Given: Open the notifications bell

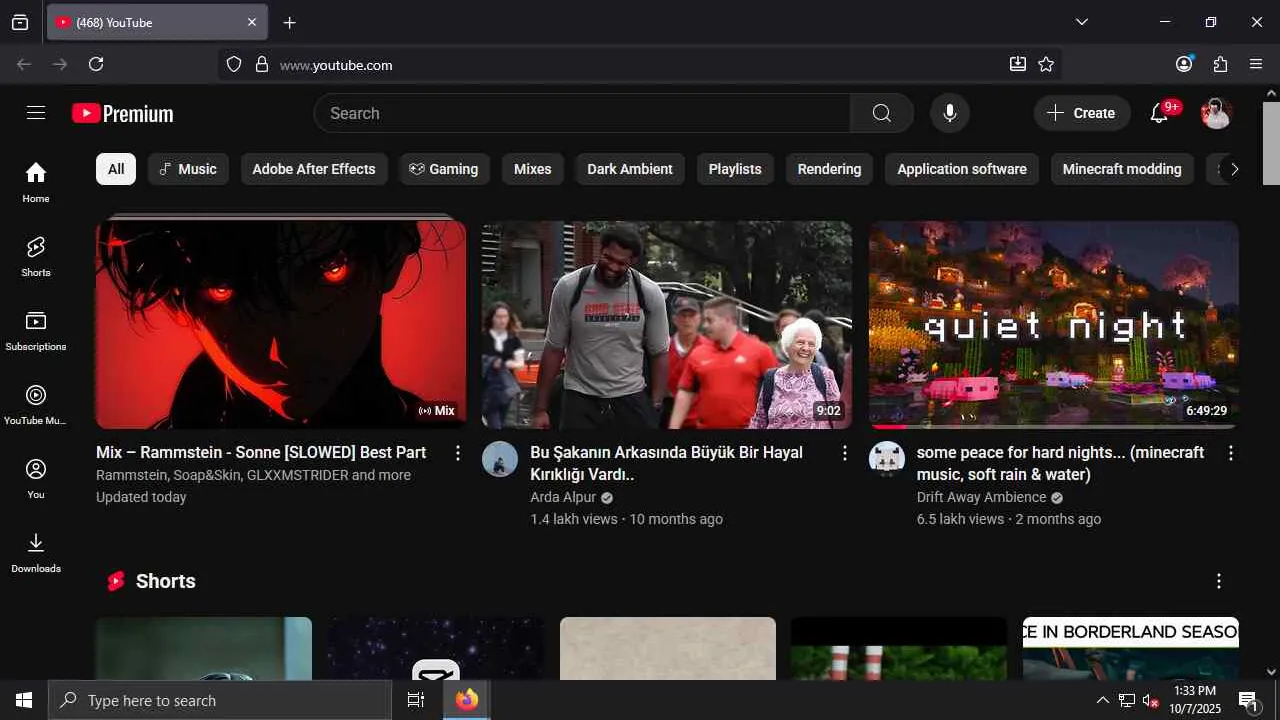Looking at the screenshot, I should click(x=1160, y=113).
